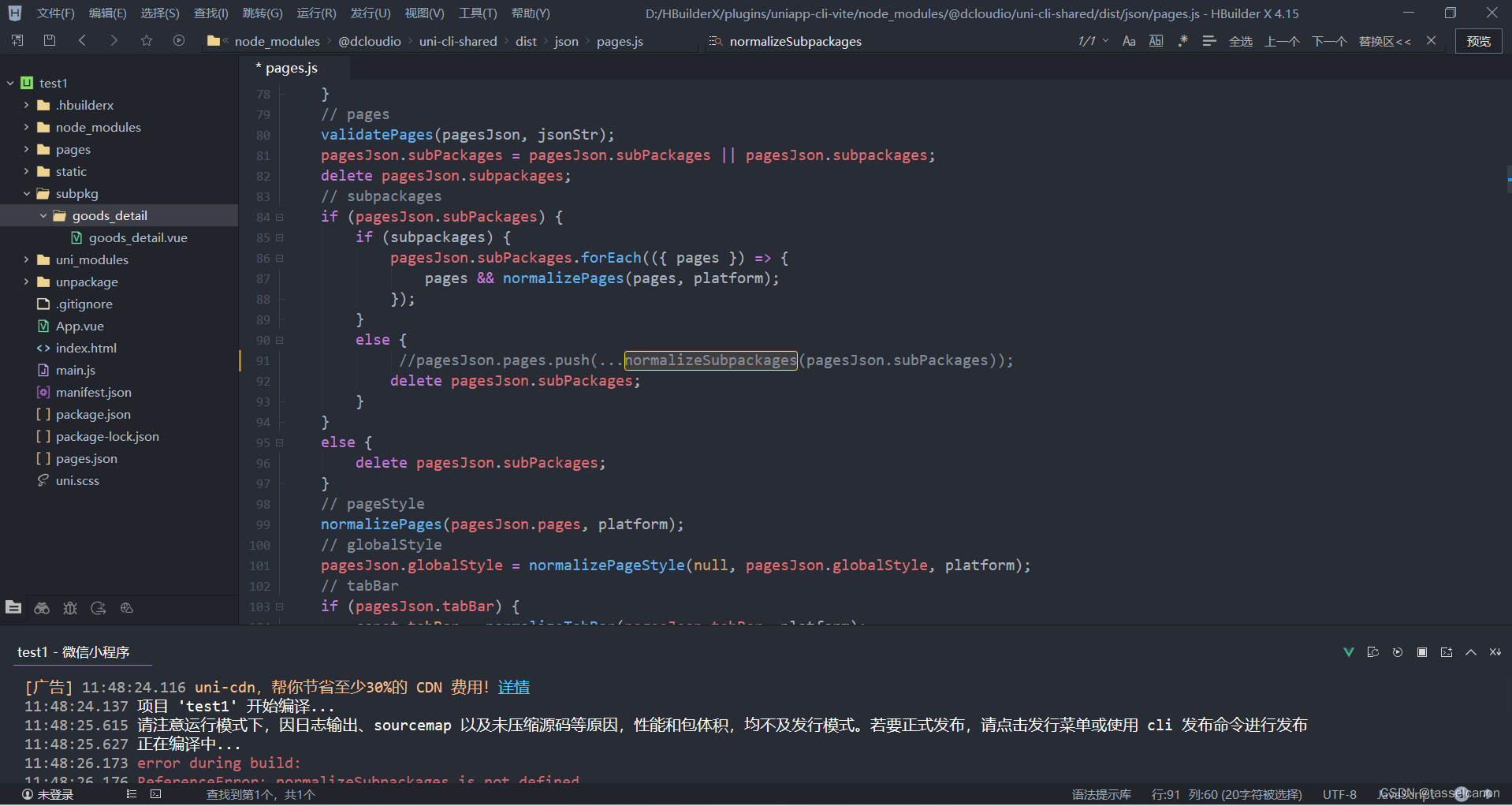Toggle case sensitive Aa search option

[x=1129, y=41]
